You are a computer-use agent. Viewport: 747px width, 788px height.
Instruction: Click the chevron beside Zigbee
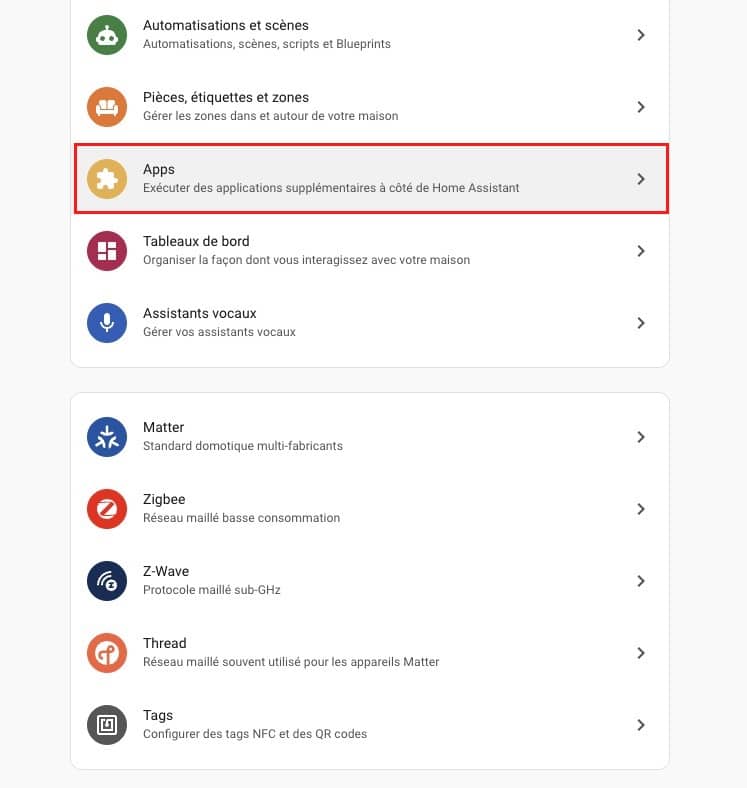point(641,509)
